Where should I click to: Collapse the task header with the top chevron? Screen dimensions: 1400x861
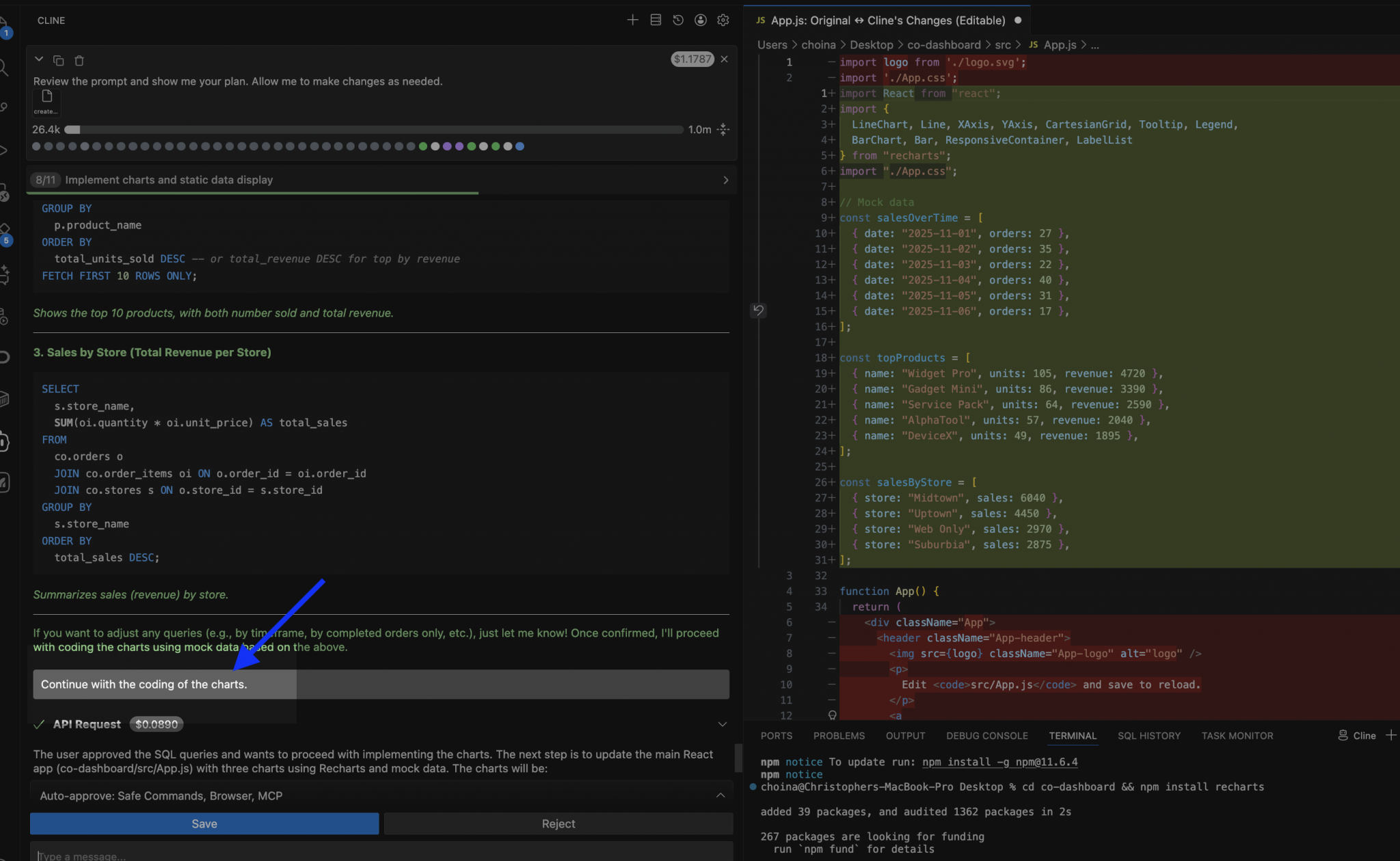coord(39,59)
